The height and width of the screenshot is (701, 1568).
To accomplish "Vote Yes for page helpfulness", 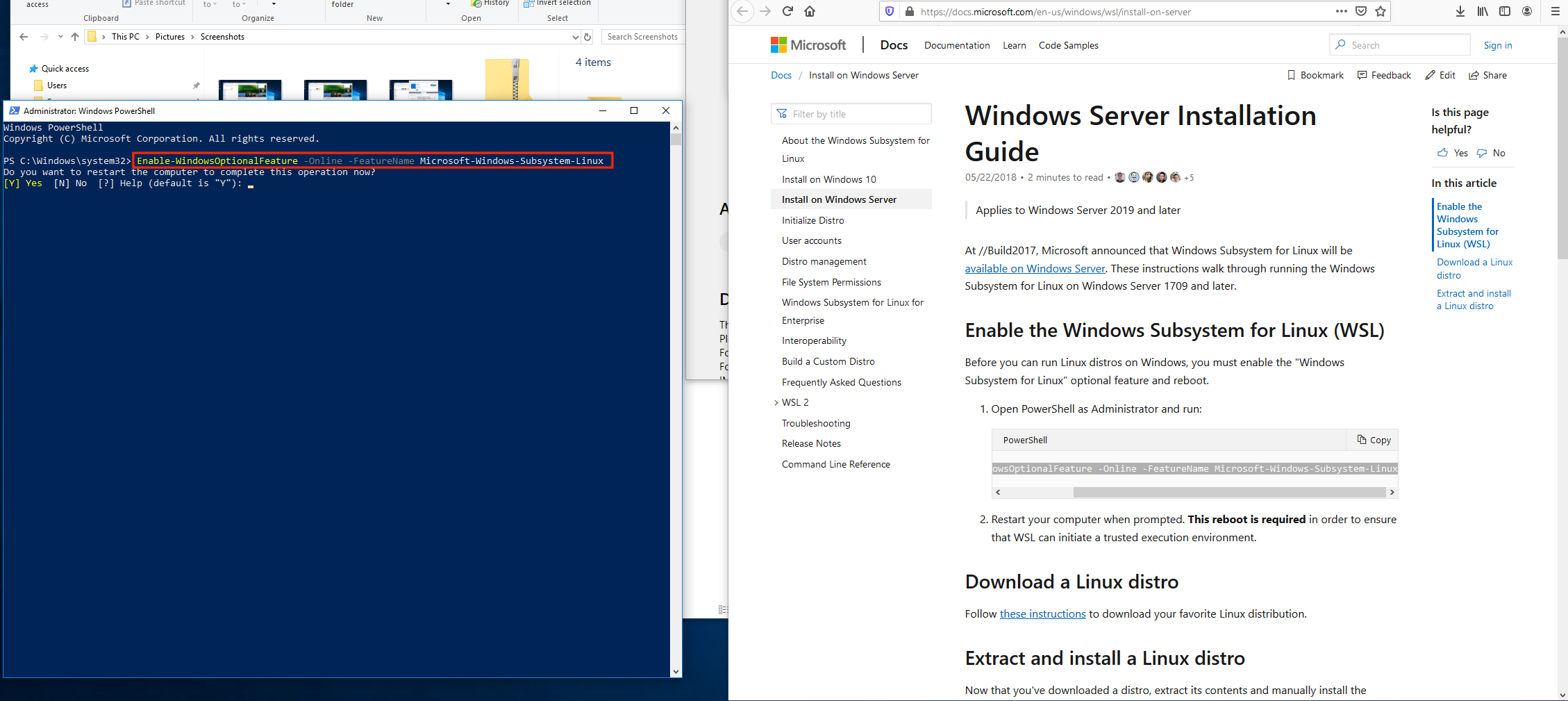I will (1453, 153).
